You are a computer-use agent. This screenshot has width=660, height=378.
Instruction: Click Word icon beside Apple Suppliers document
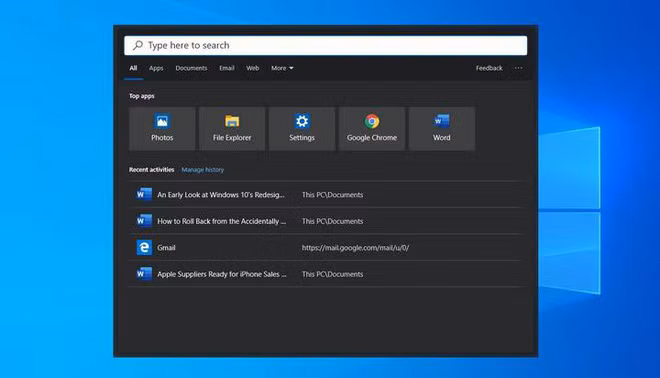pos(144,274)
